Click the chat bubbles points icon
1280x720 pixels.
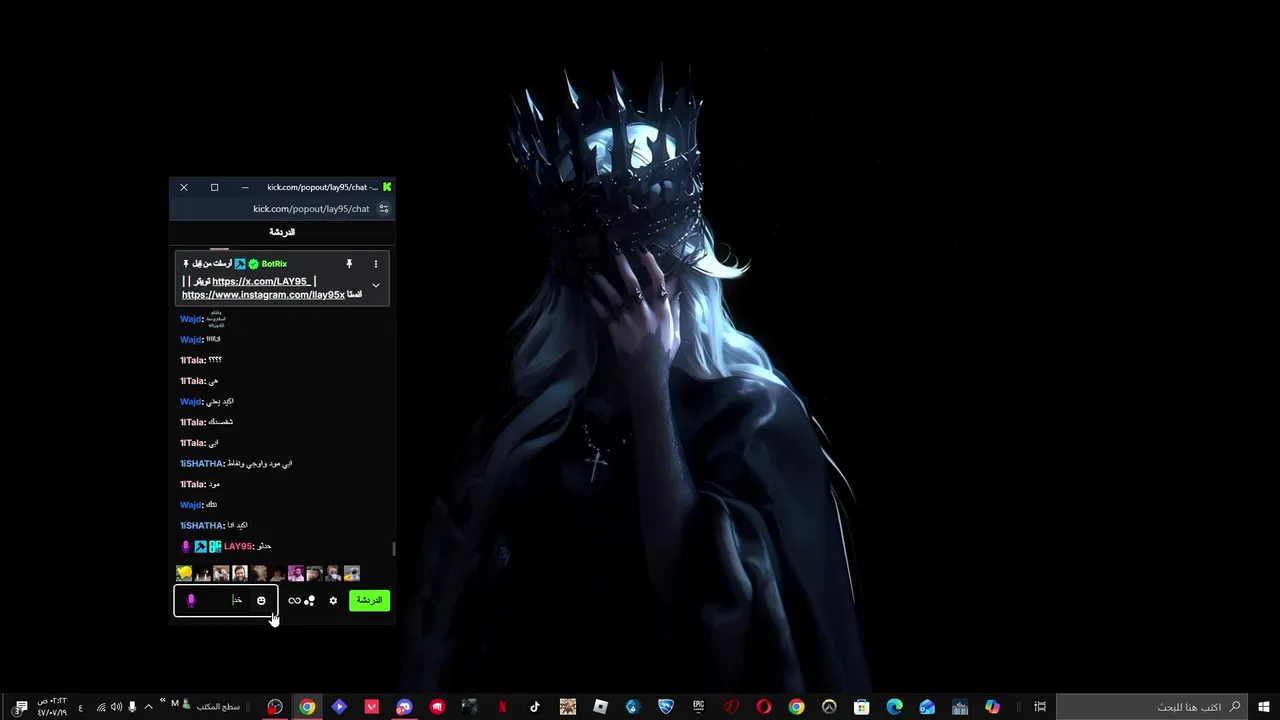click(309, 601)
